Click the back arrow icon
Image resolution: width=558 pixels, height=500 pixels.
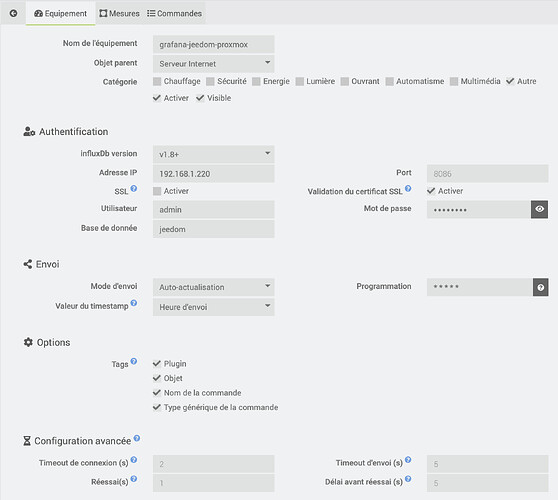click(x=14, y=14)
